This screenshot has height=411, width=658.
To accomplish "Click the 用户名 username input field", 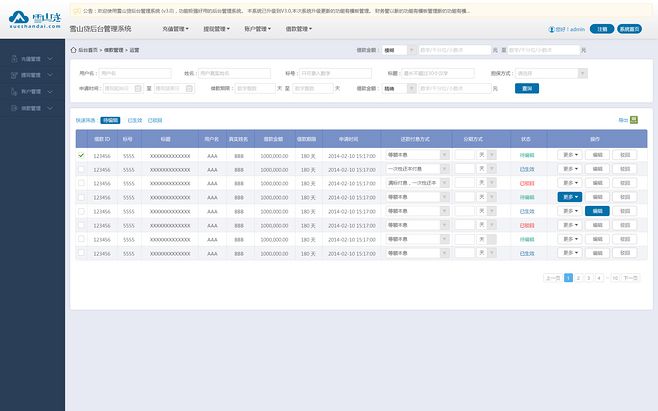I will click(135, 73).
